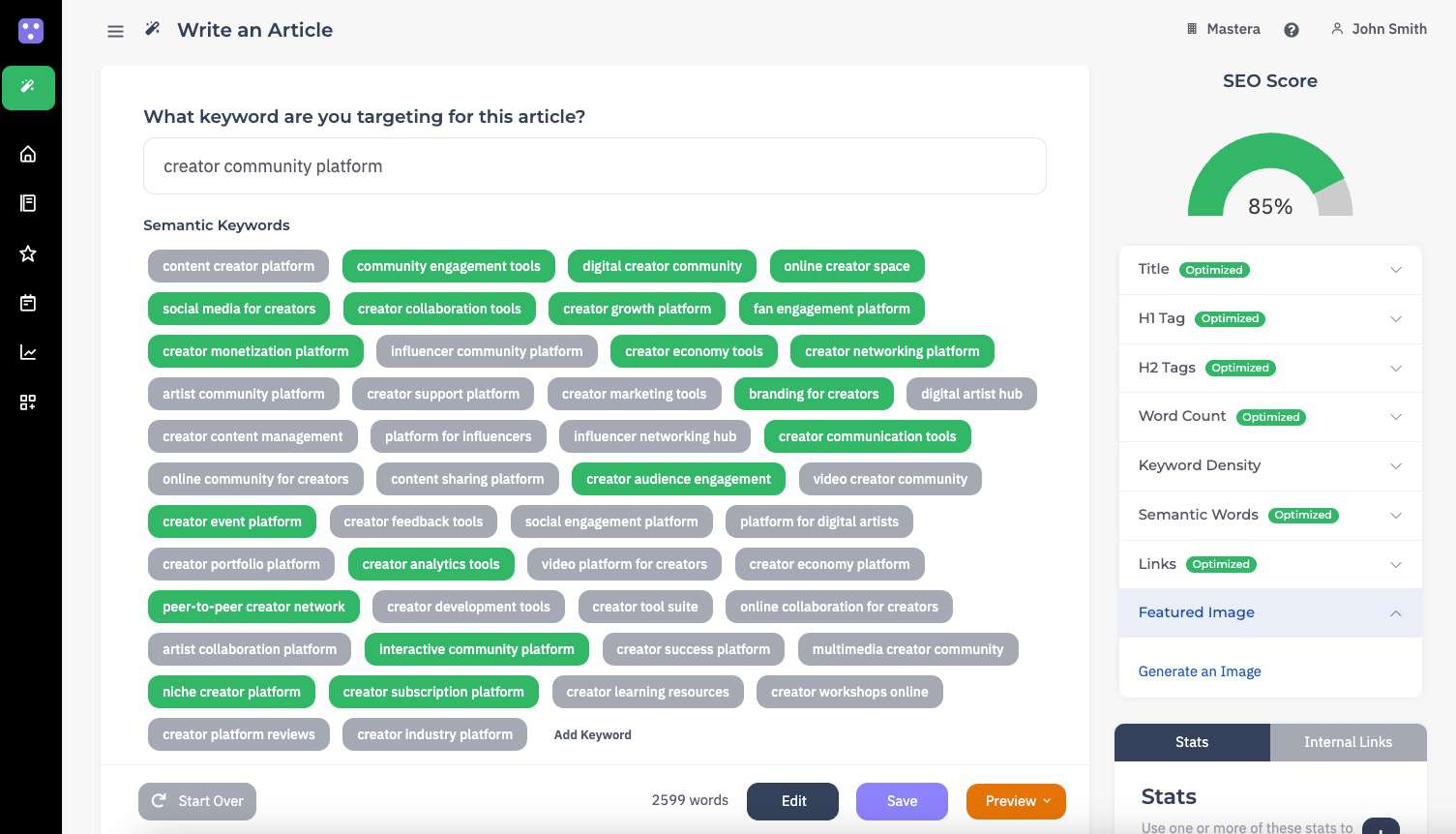Click the magic wand sidebar icon
The height and width of the screenshot is (834, 1456).
28,87
